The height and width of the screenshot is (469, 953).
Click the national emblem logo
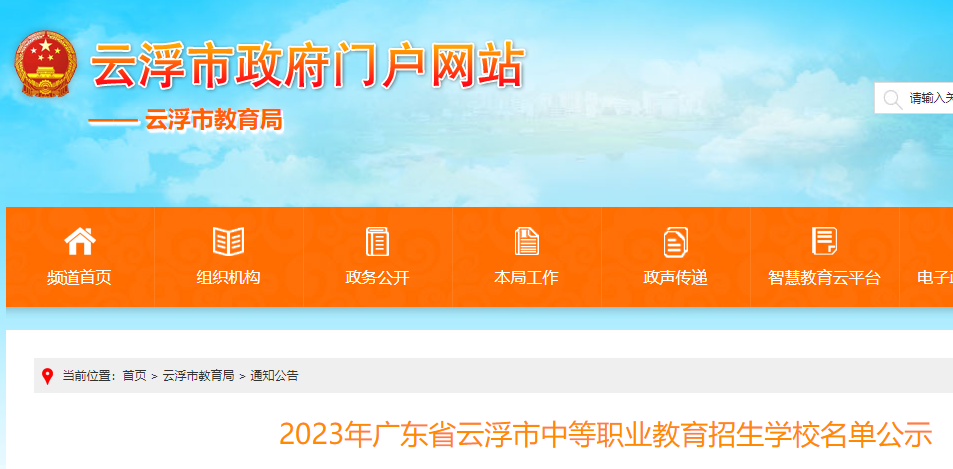click(46, 64)
